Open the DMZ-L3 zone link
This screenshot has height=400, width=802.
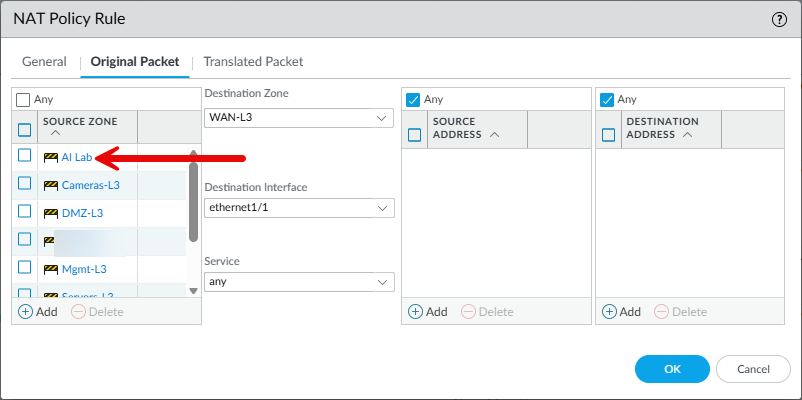pos(82,213)
